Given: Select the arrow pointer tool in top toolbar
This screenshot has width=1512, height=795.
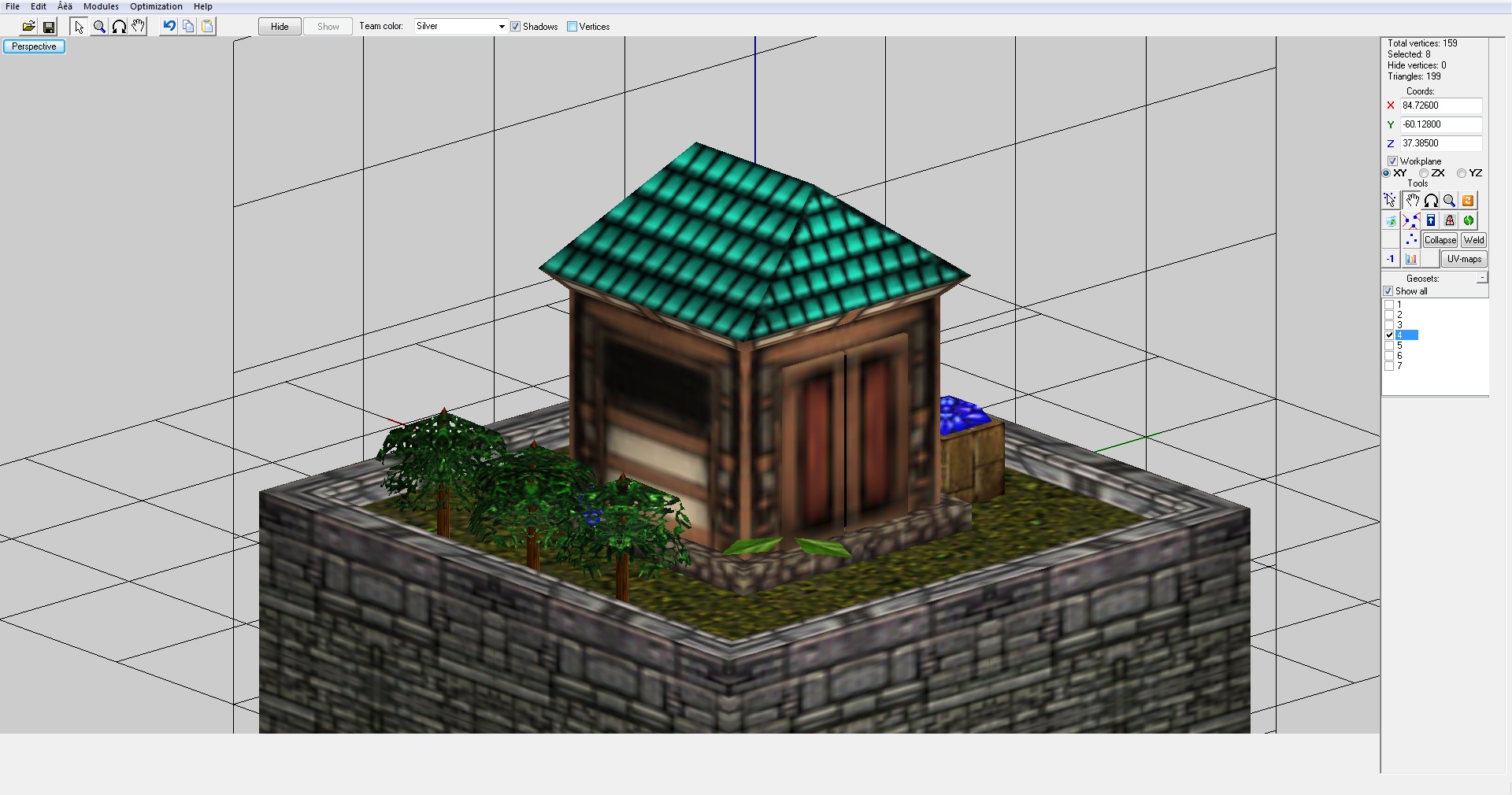Looking at the screenshot, I should click(79, 27).
